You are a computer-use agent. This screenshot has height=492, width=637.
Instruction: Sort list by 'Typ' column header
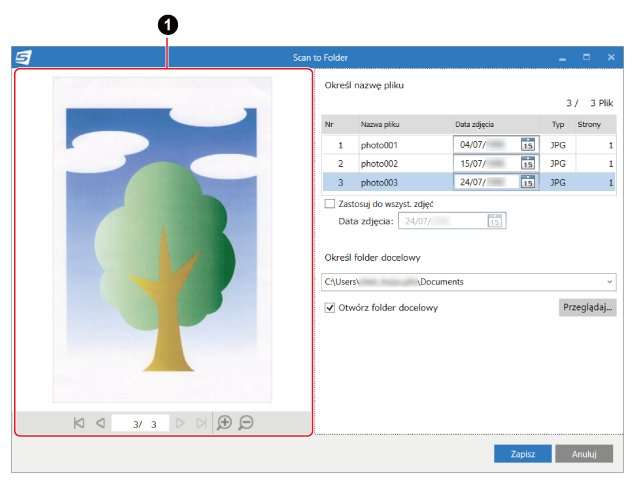click(558, 124)
